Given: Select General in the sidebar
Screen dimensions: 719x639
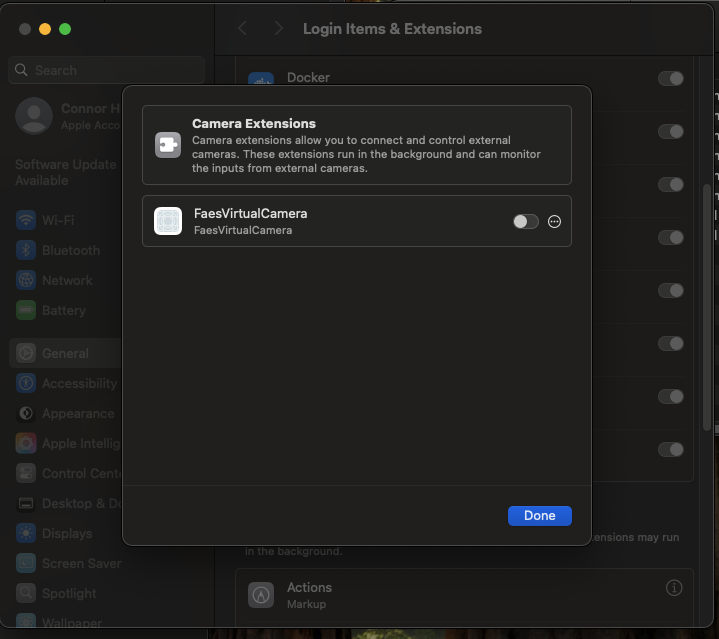Looking at the screenshot, I should 65,353.
